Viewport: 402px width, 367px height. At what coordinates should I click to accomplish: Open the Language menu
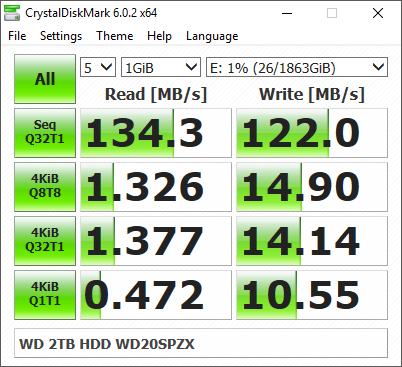tap(212, 36)
